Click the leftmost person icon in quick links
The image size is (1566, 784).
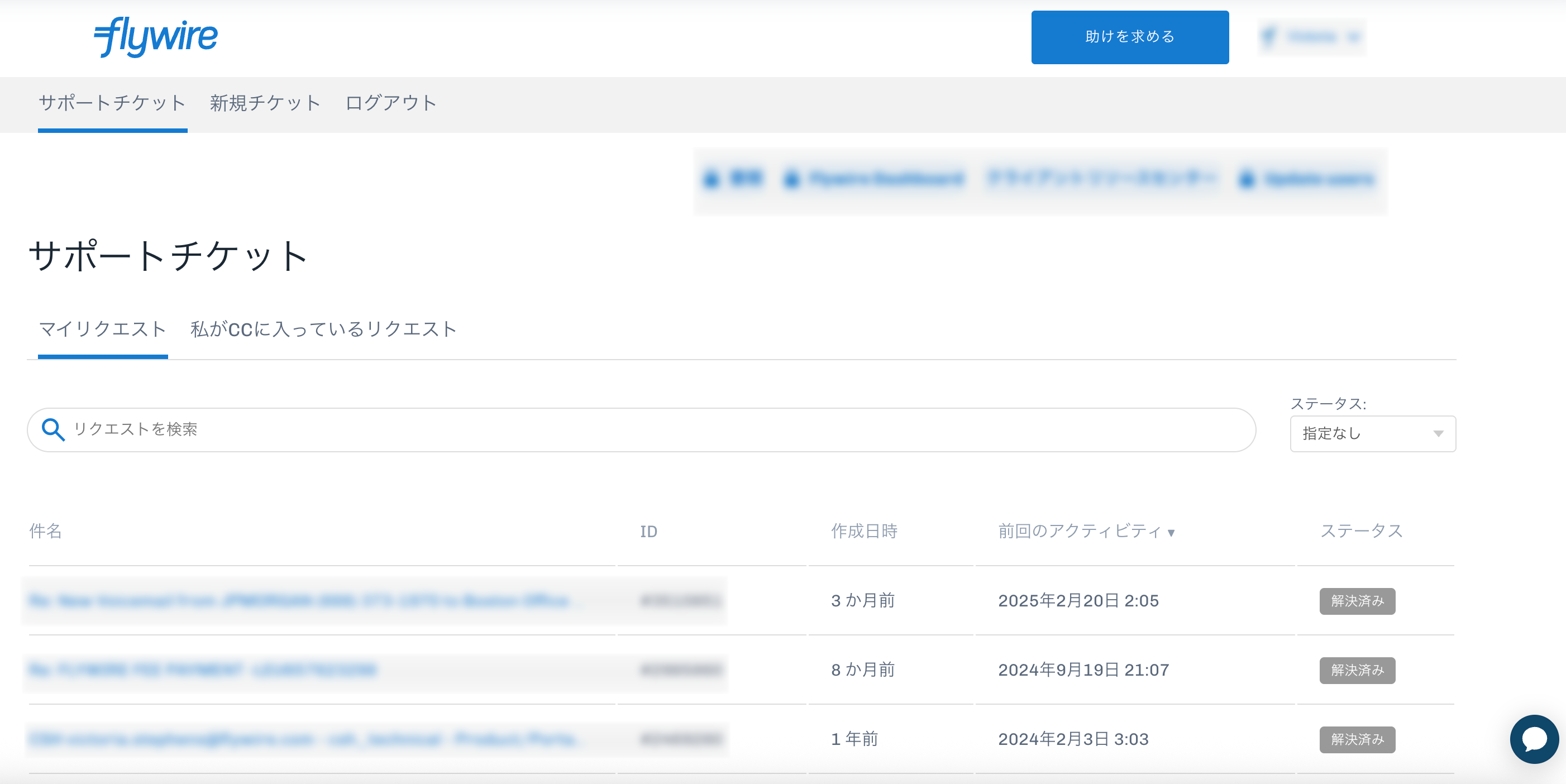pos(712,179)
